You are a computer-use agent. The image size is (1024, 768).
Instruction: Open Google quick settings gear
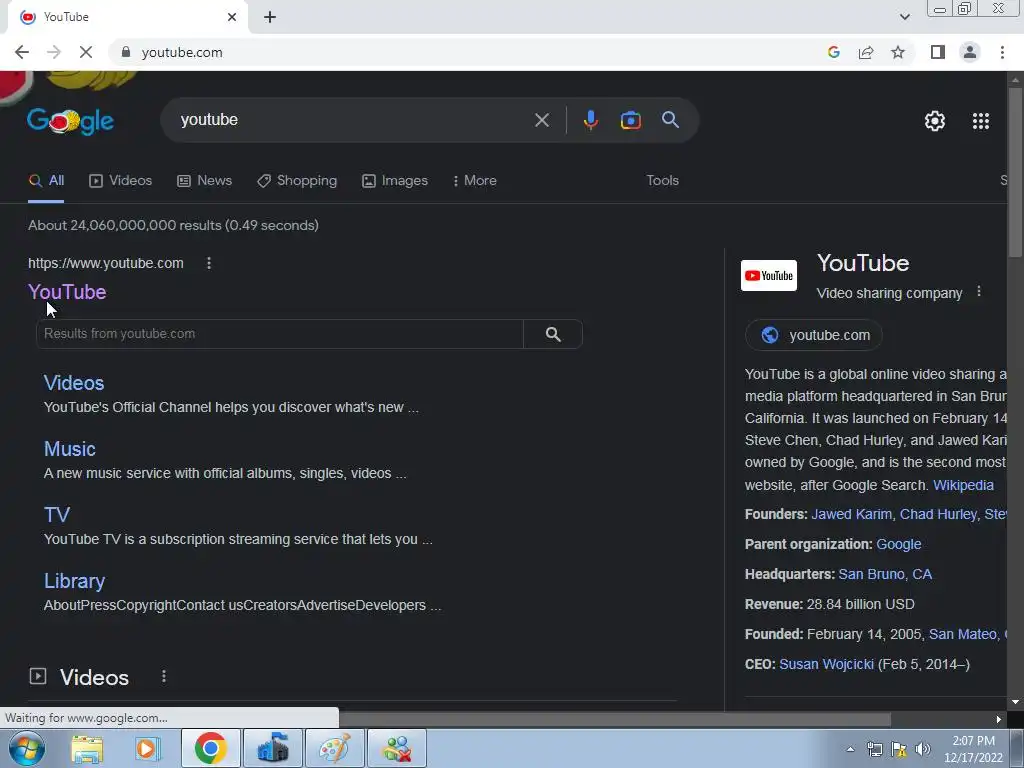tap(935, 121)
